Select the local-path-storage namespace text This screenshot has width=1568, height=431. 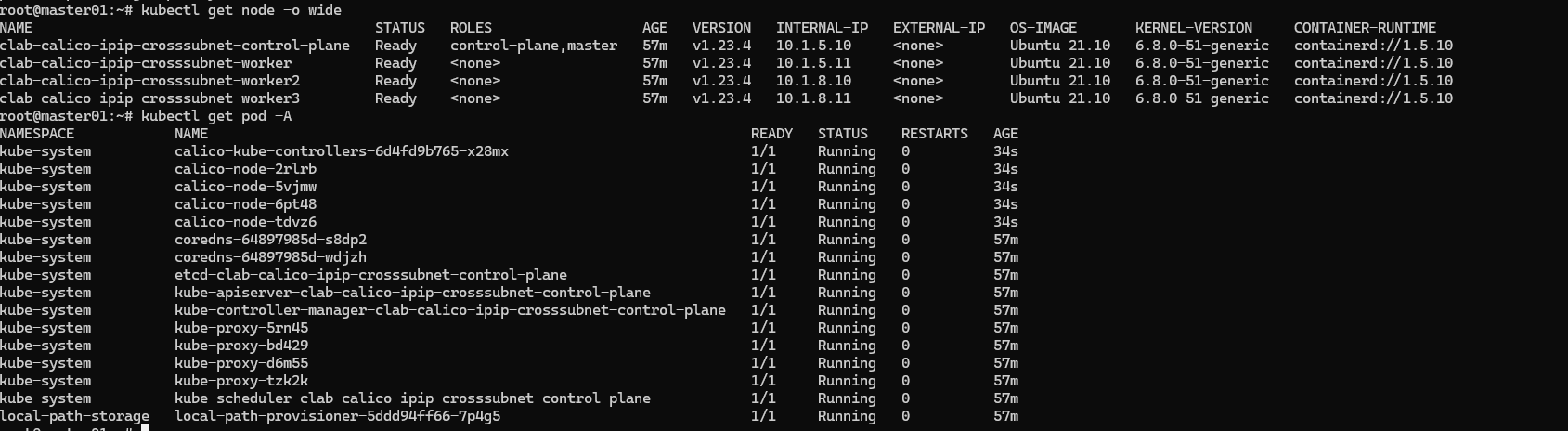coord(74,416)
